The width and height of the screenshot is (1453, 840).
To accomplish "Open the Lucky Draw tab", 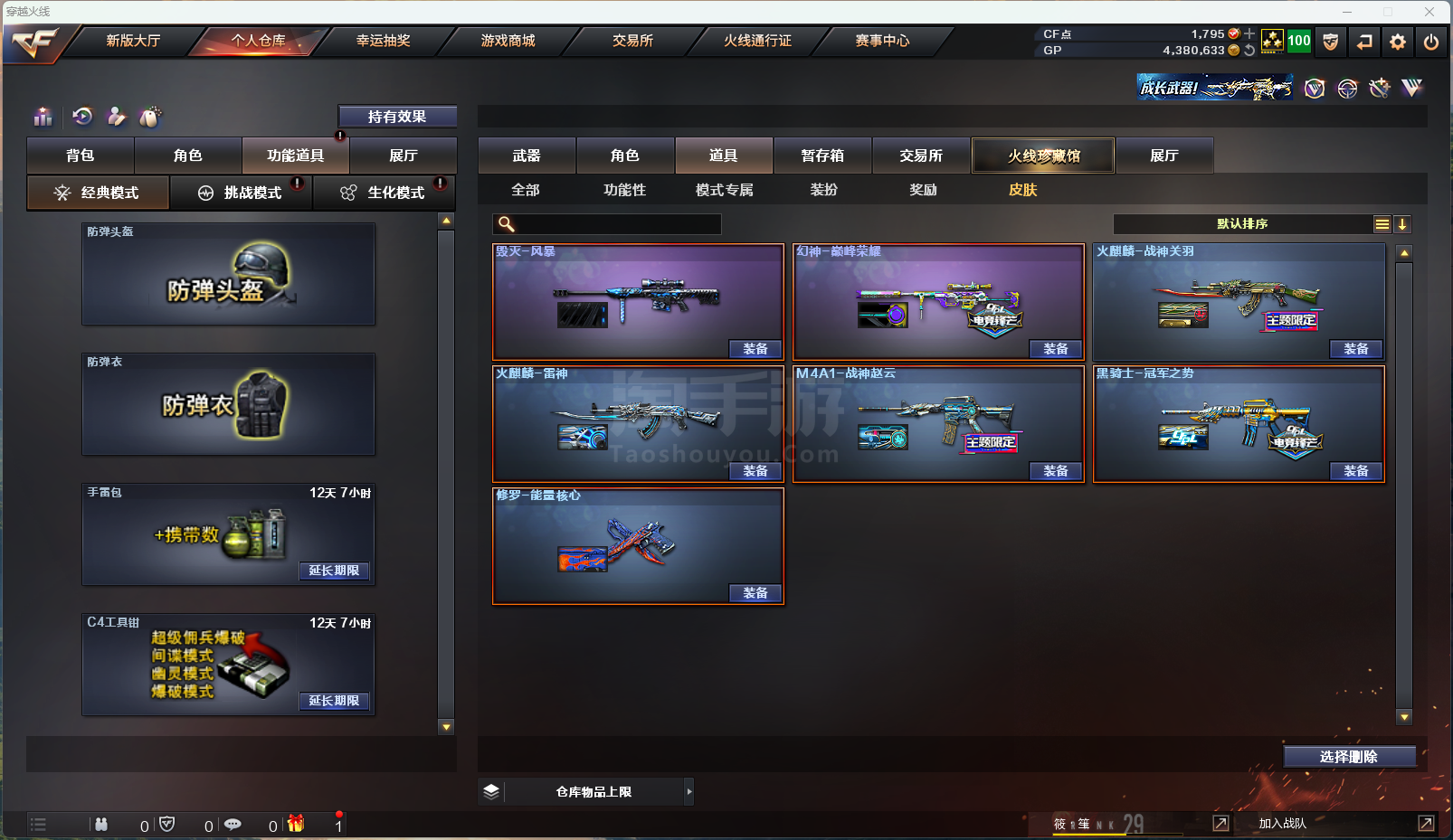I will pos(383,41).
